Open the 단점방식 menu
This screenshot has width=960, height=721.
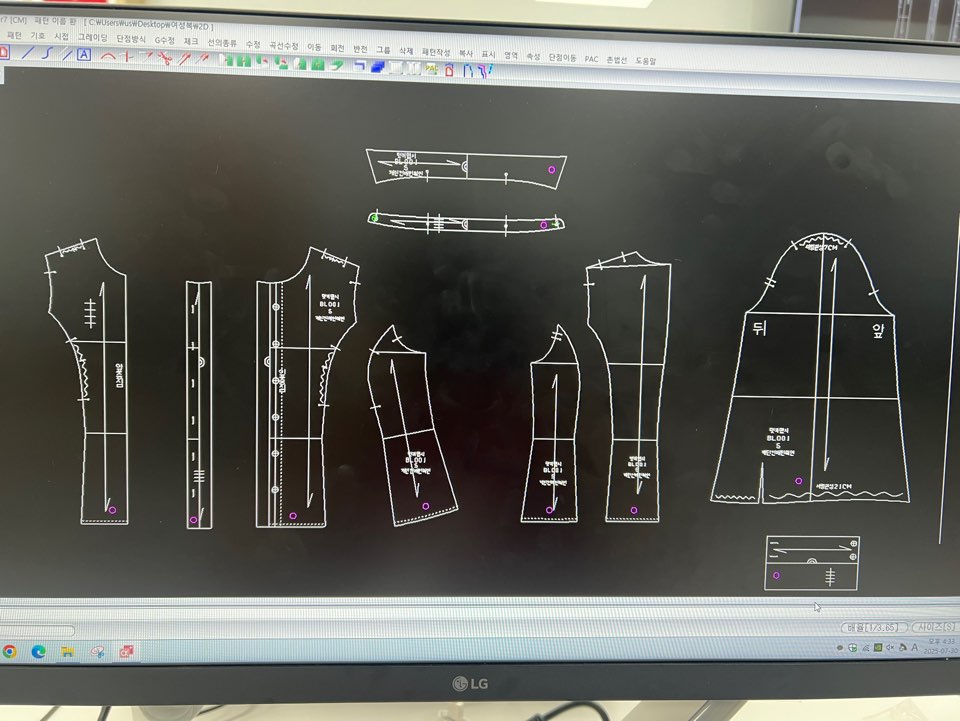[131, 38]
